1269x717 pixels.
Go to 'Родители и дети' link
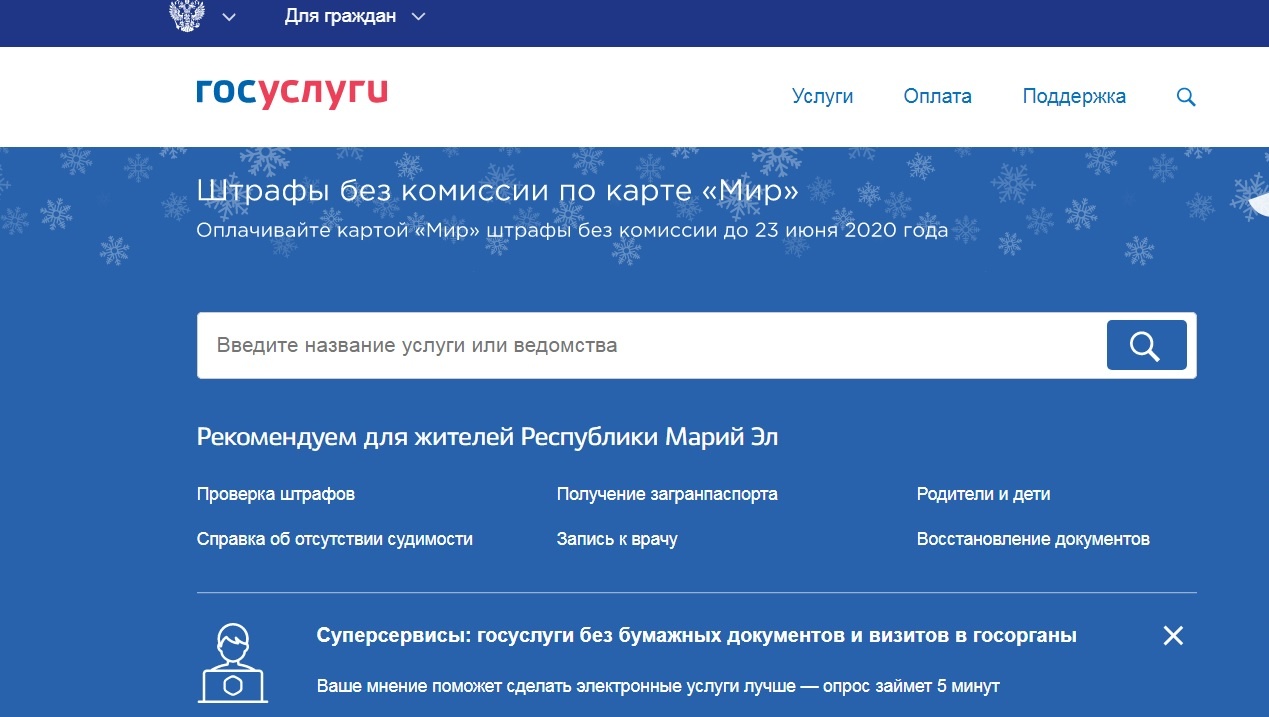(983, 494)
